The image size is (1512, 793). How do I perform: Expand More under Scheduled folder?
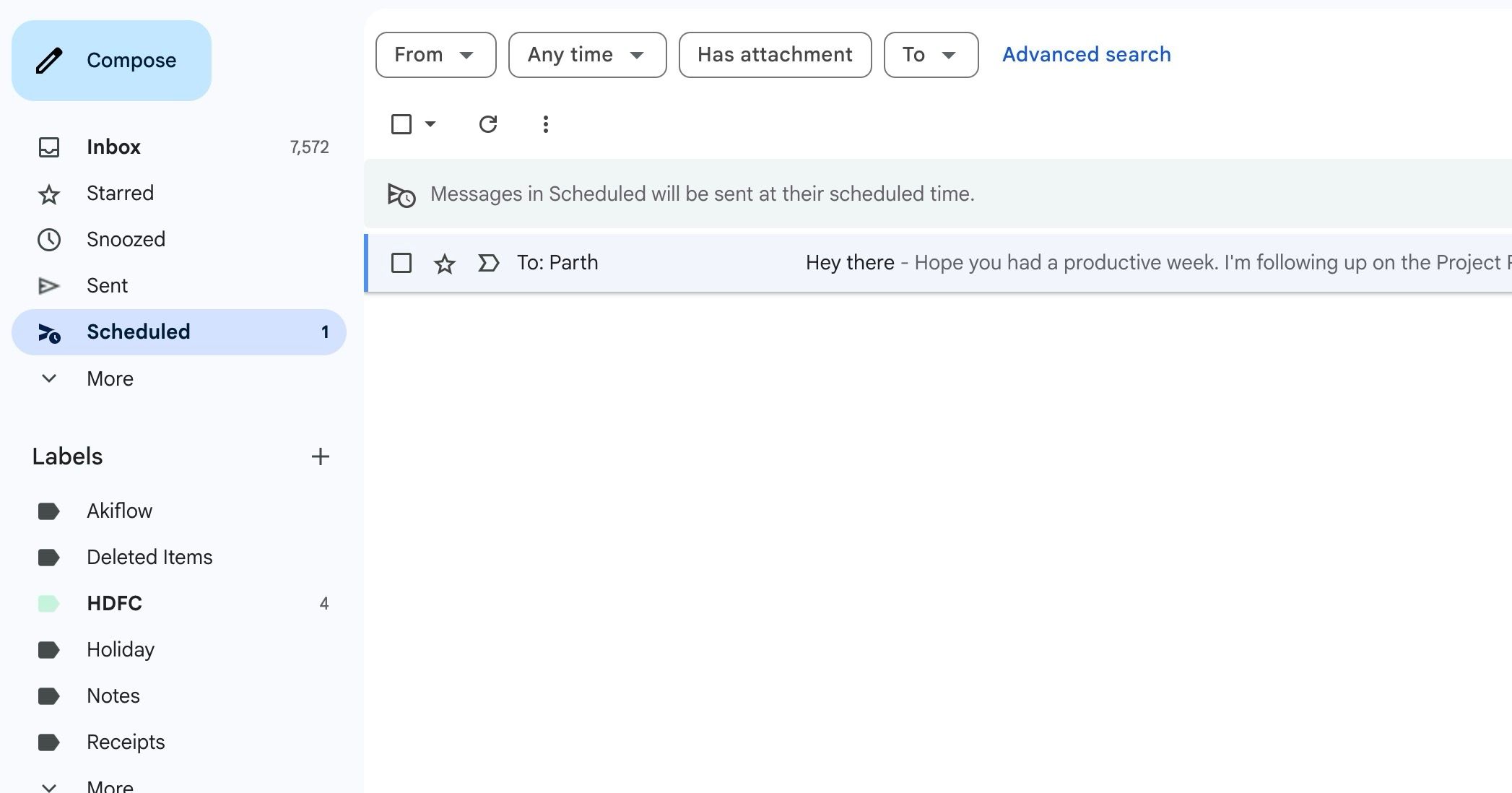click(110, 379)
